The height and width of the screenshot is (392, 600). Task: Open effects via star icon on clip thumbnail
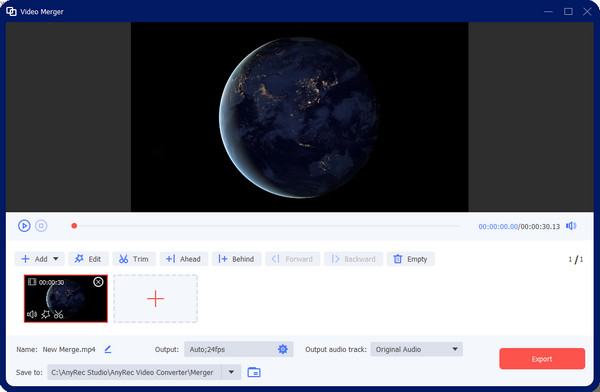46,314
